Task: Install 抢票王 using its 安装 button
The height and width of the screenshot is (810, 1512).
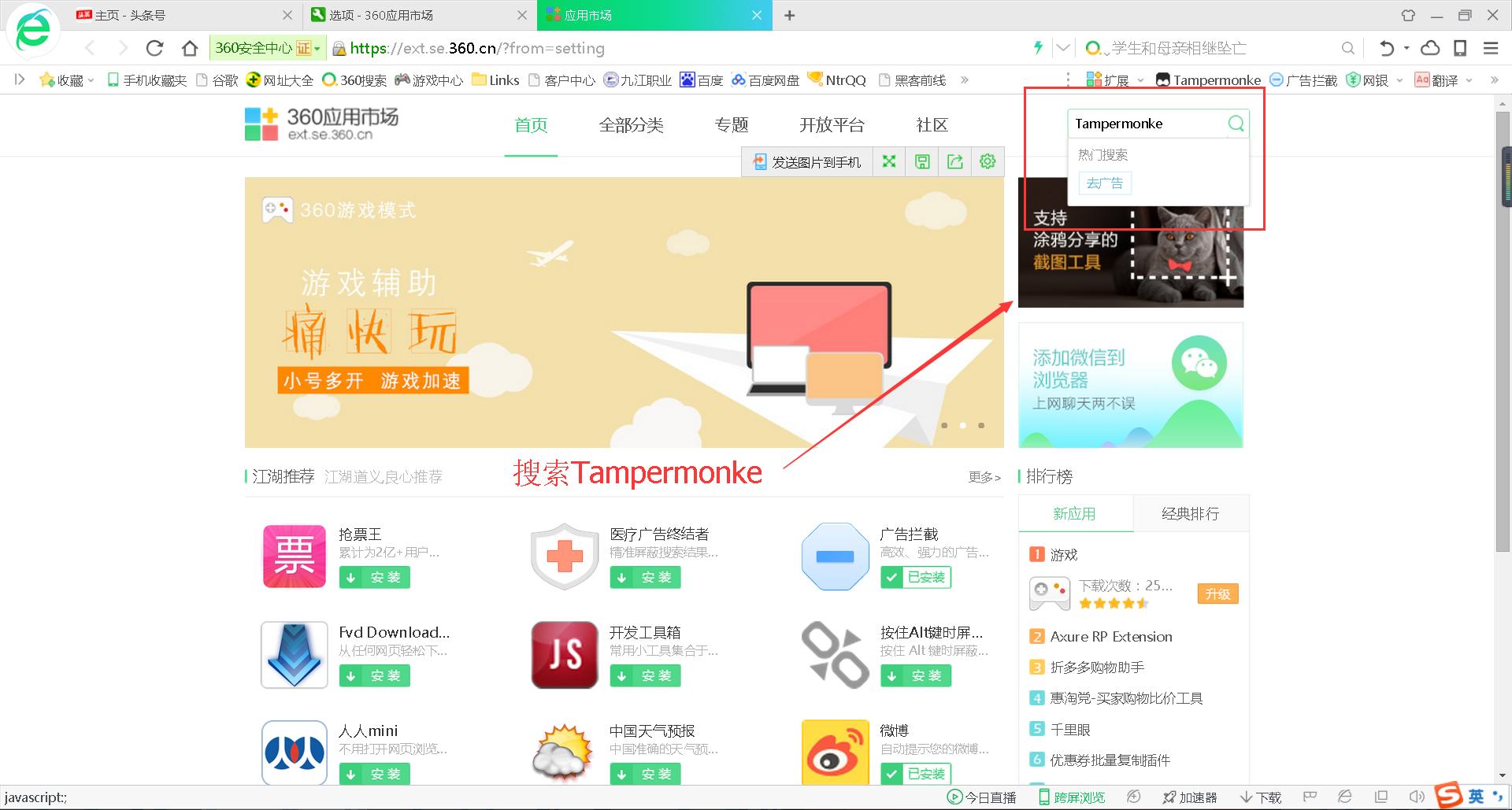Action: tap(375, 577)
